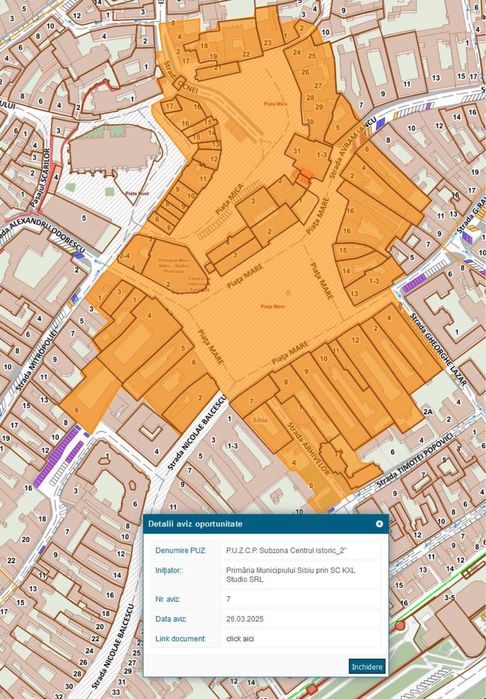The height and width of the screenshot is (699, 486).
Task: Click the parcel labeled Sibiu
Action: [259, 419]
